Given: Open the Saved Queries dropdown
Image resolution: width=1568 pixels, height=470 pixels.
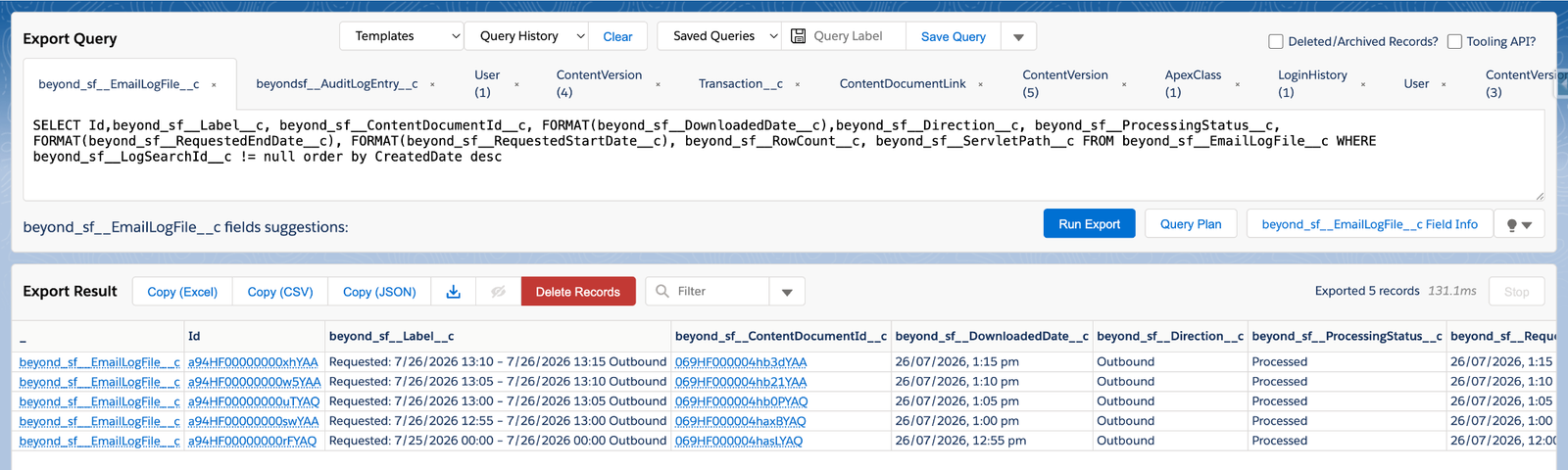Looking at the screenshot, I should coord(719,36).
